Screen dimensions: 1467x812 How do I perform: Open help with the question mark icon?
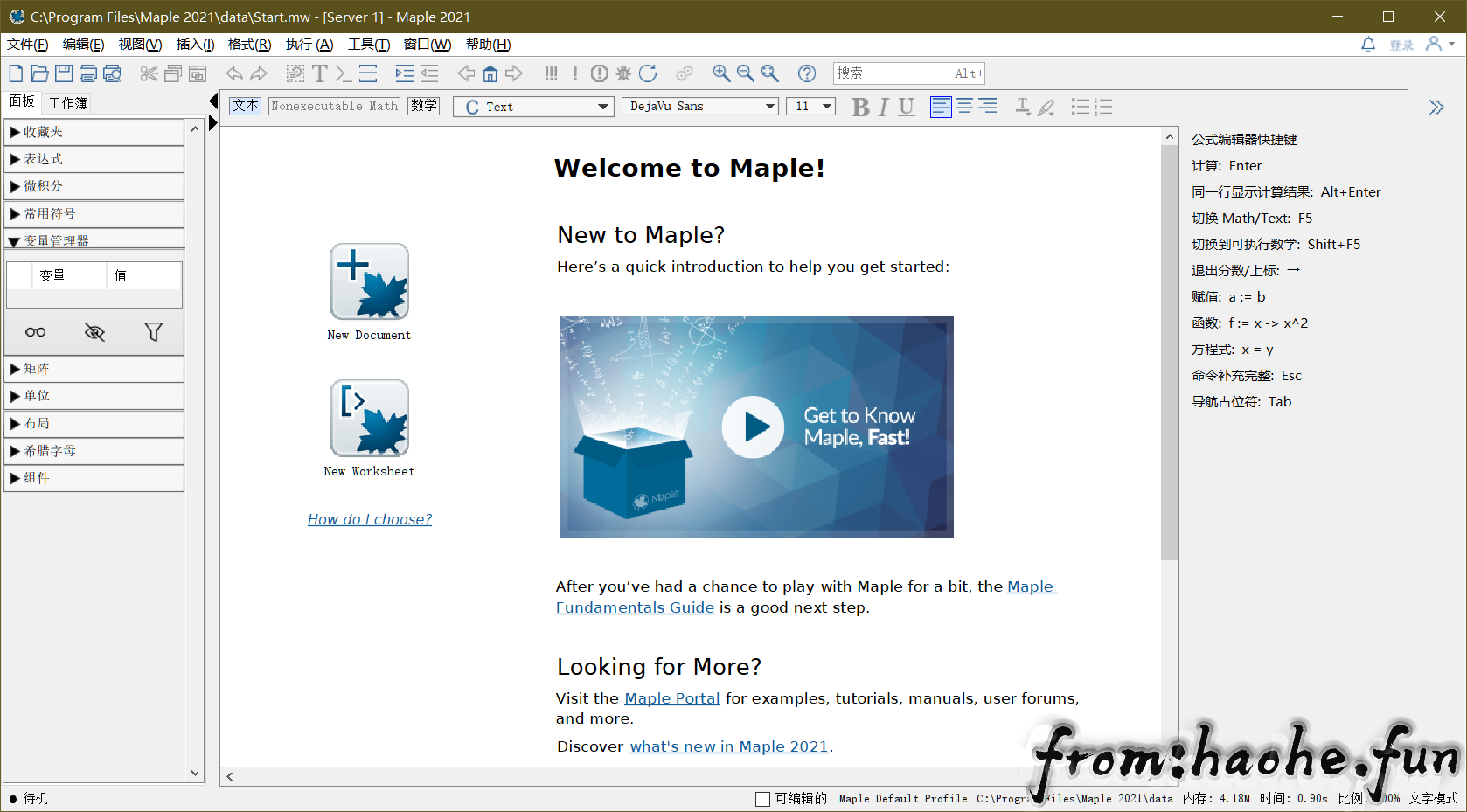click(x=807, y=73)
